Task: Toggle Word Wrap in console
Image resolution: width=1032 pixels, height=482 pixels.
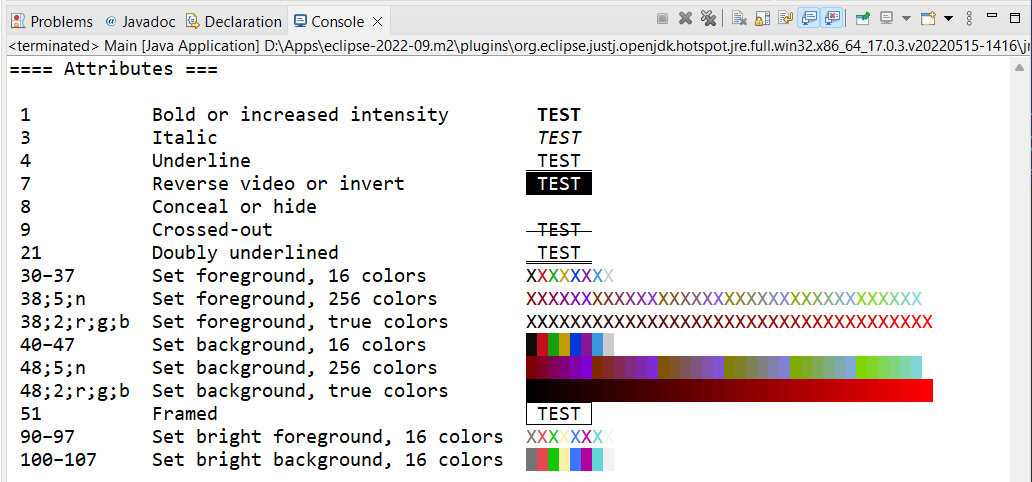Action: pyautogui.click(x=785, y=19)
